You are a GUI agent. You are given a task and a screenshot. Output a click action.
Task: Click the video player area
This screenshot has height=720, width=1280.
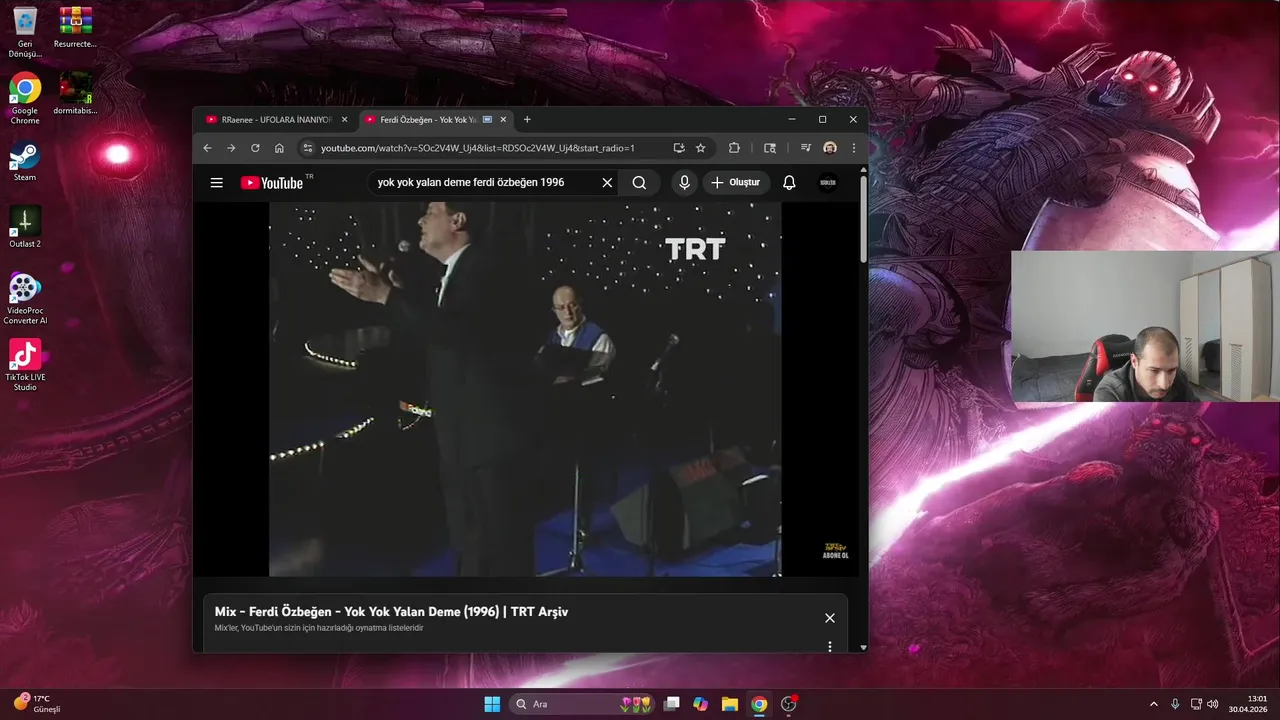(x=525, y=389)
